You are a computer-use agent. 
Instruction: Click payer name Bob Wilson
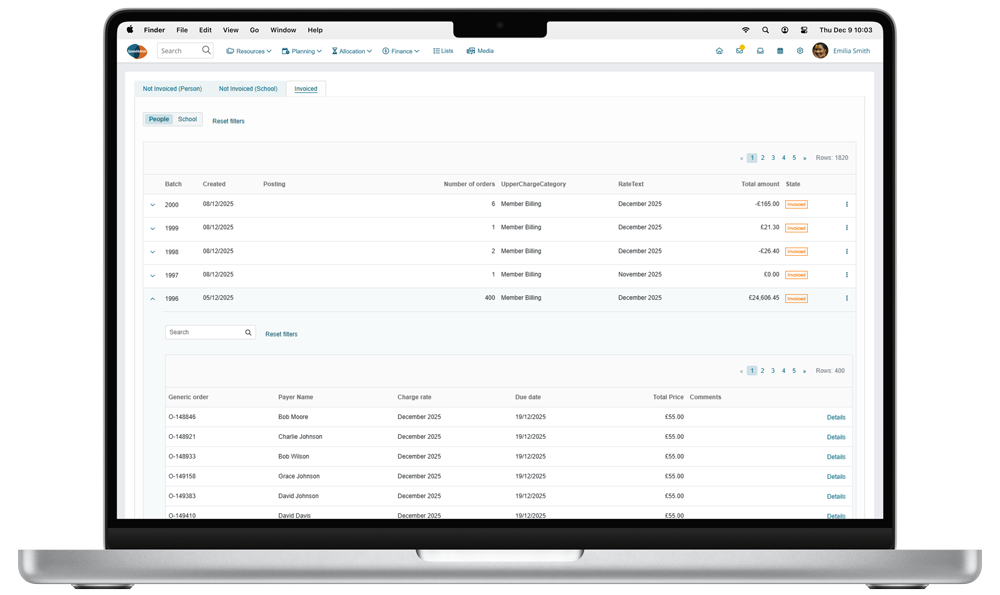click(293, 457)
